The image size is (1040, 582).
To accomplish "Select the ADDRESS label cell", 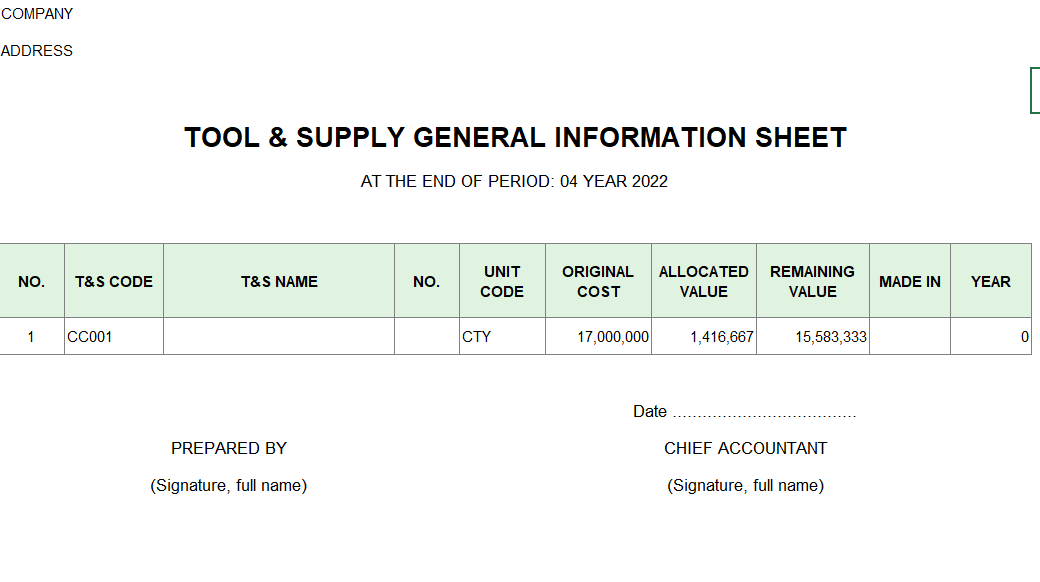I will [36, 51].
